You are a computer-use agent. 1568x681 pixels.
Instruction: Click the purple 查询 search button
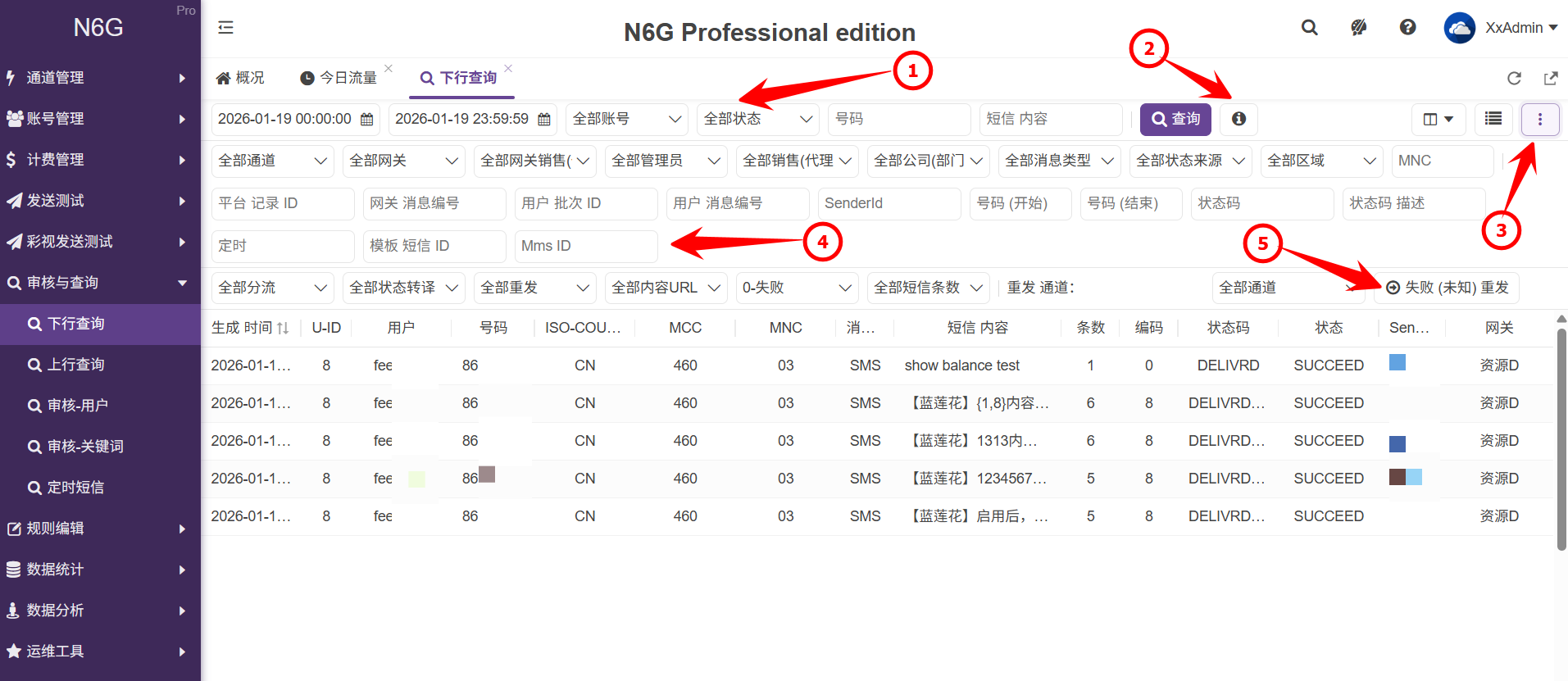[x=1175, y=120]
